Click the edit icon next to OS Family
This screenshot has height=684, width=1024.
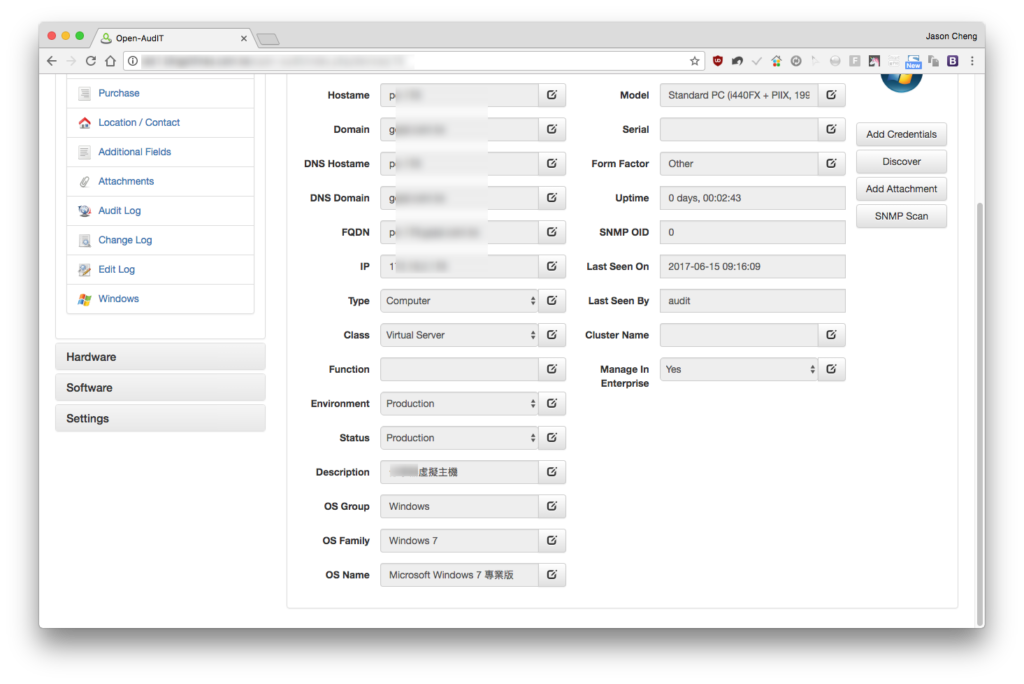pos(552,541)
